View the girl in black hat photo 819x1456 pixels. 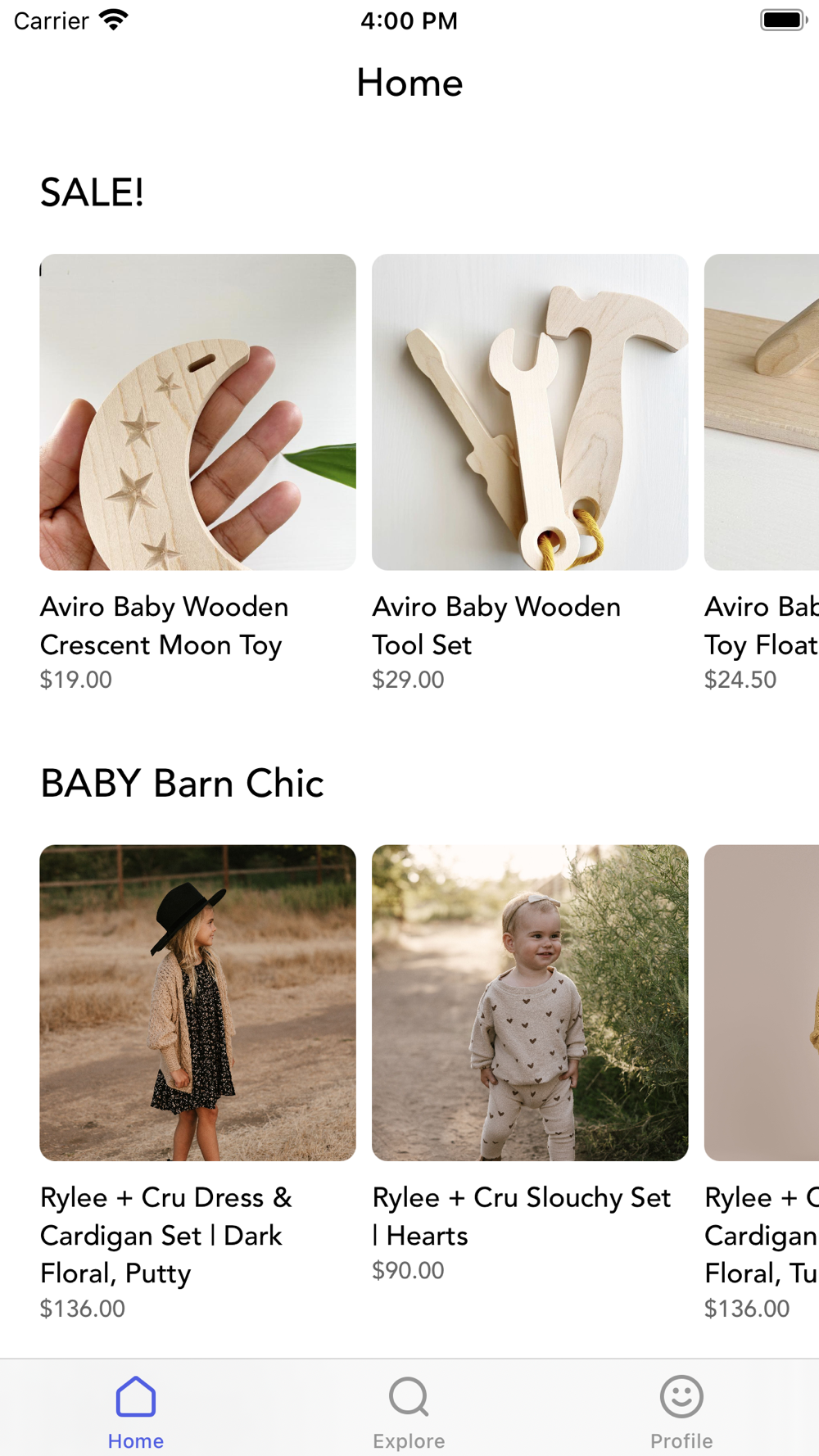(x=197, y=1003)
